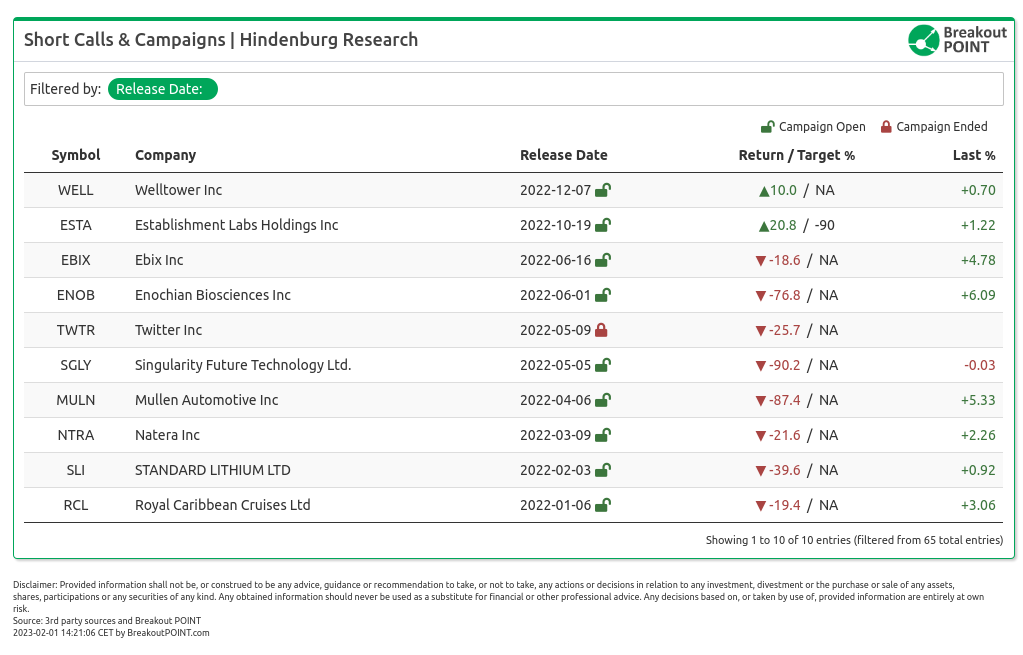Image resolution: width=1023 pixels, height=655 pixels.
Task: Click company name Establishment Labs Holdings Inc
Action: click(236, 225)
